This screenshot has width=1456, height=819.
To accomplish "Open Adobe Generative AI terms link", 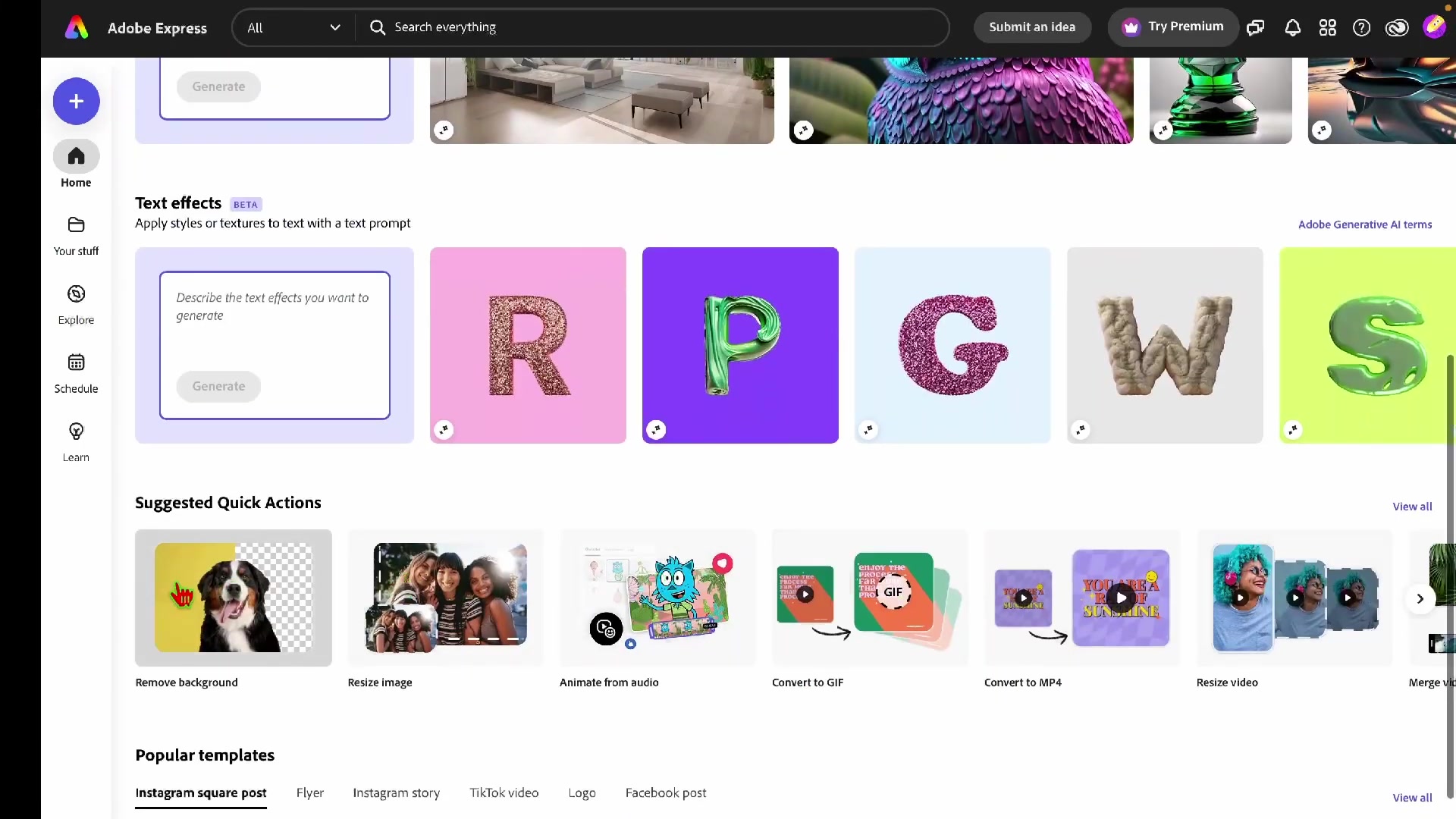I will click(1364, 224).
